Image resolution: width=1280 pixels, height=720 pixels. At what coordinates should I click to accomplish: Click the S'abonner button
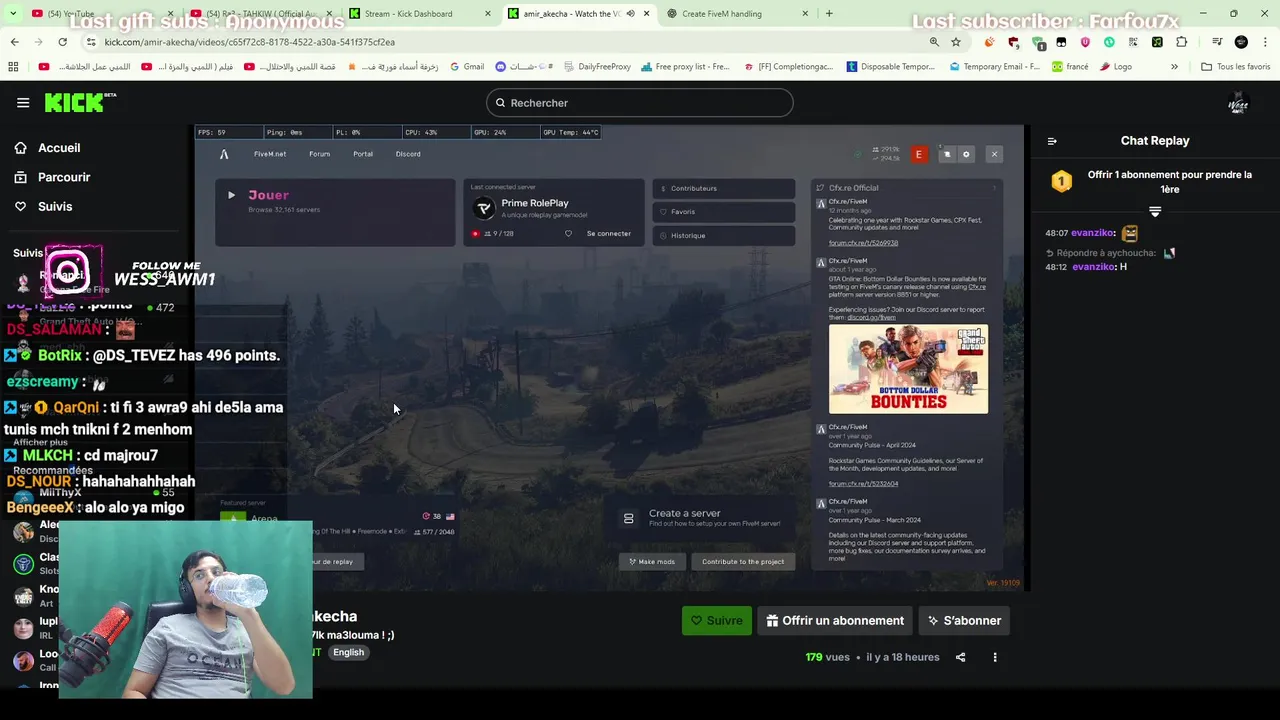[x=964, y=620]
